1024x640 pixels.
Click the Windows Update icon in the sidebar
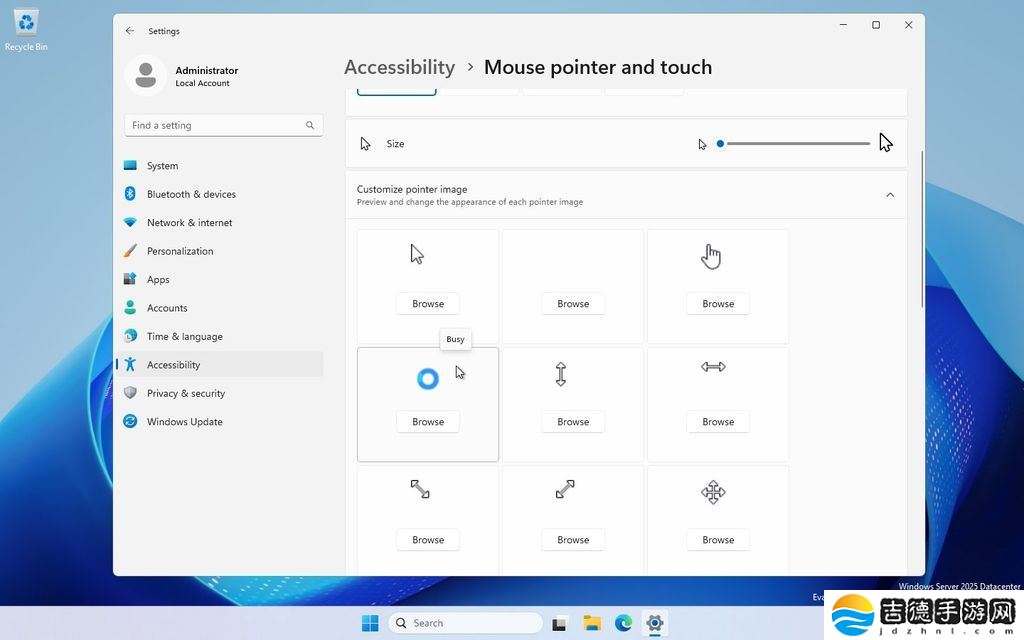click(131, 421)
